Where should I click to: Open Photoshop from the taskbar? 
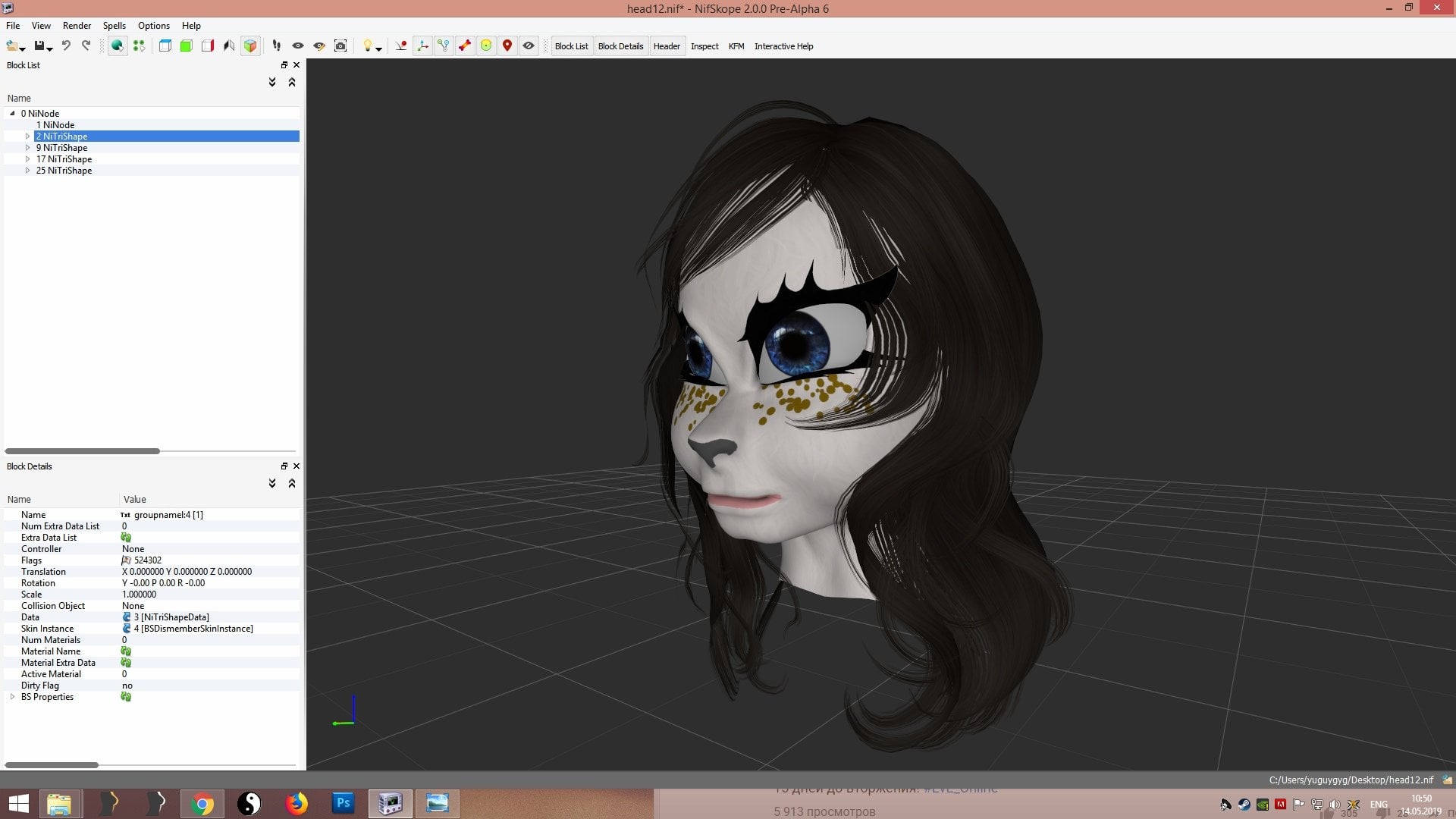343,802
